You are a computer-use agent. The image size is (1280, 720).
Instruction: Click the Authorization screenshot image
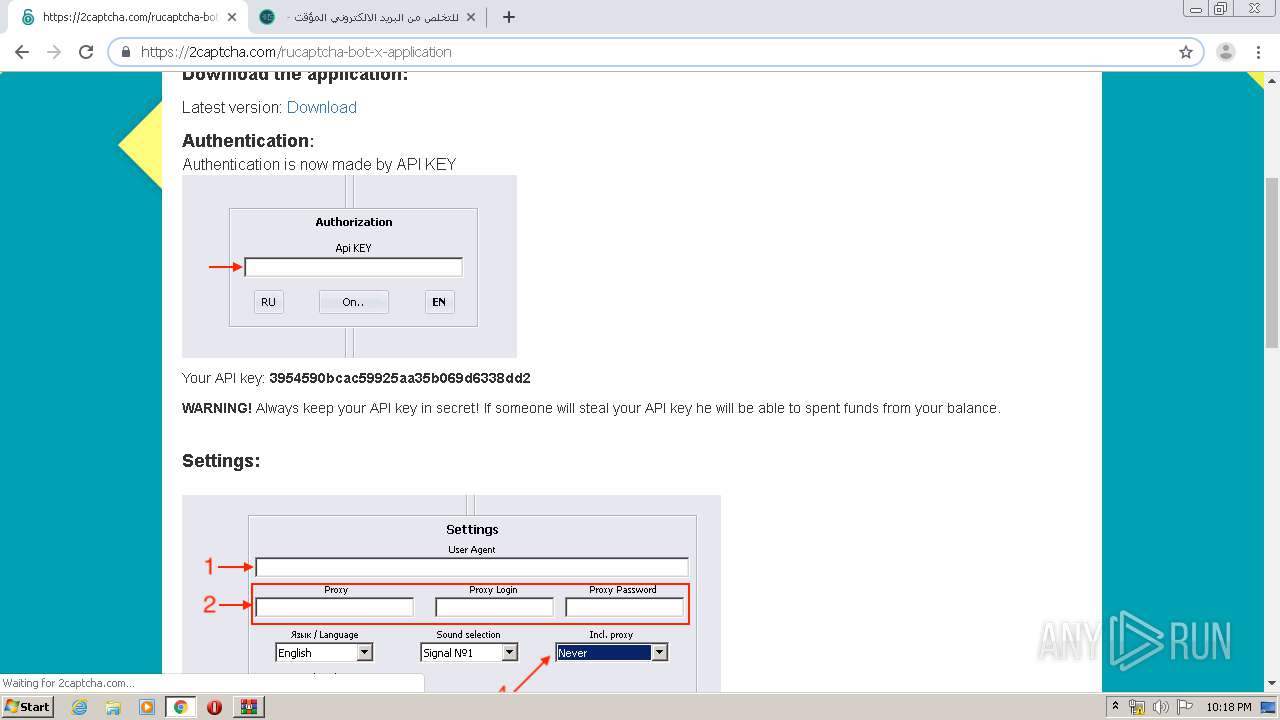coord(349,266)
